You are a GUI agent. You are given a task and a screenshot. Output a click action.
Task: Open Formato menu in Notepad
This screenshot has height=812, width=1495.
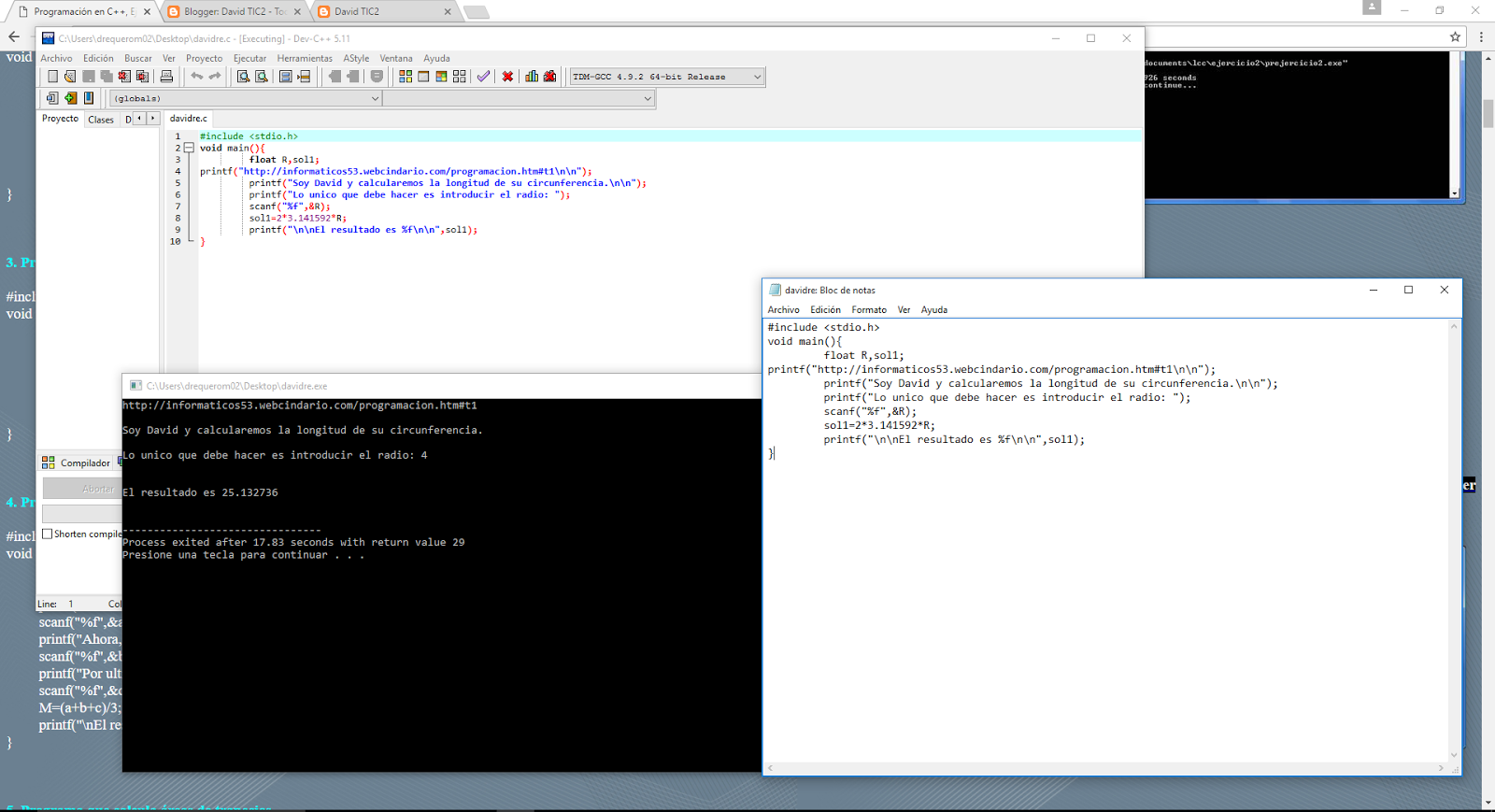(869, 310)
